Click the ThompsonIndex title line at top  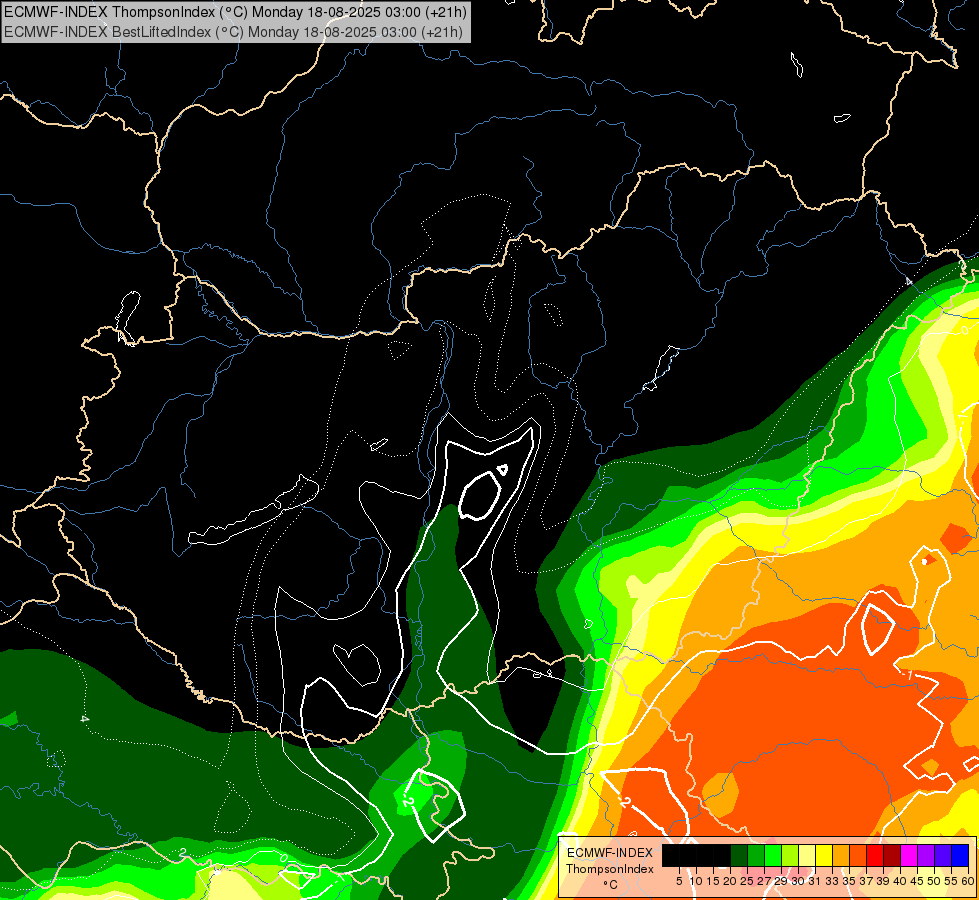coord(235,12)
